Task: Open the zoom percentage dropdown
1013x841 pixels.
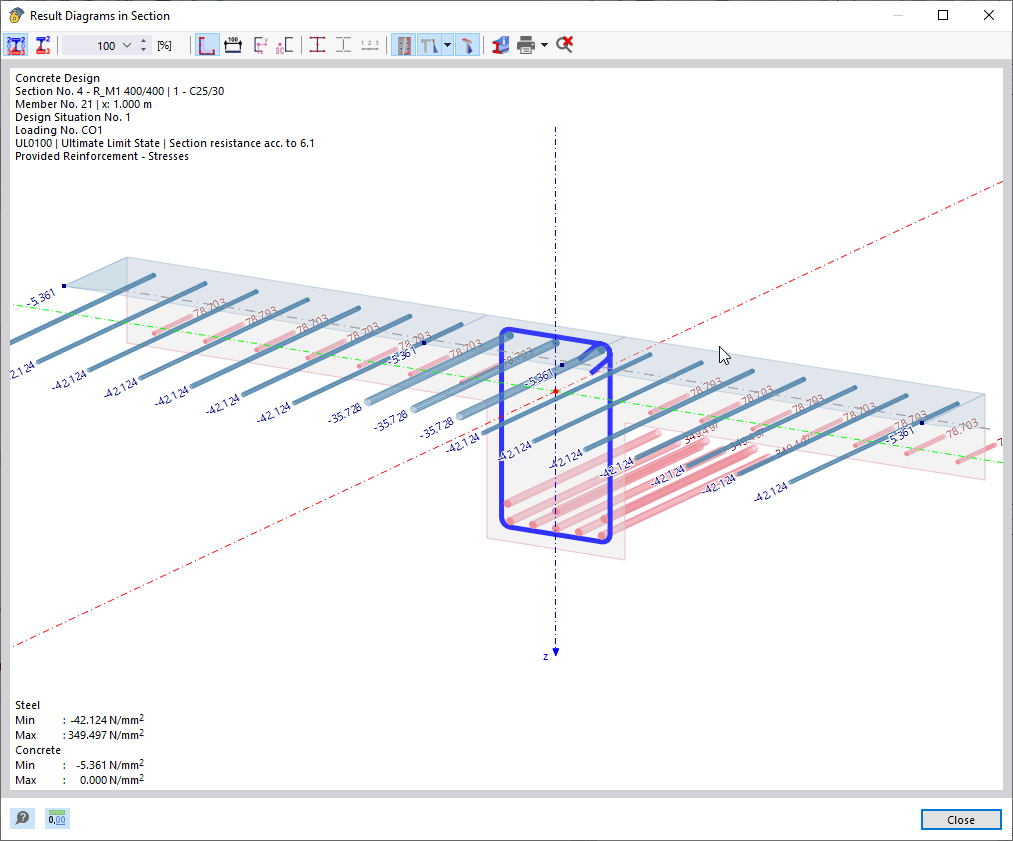Action: (x=127, y=45)
